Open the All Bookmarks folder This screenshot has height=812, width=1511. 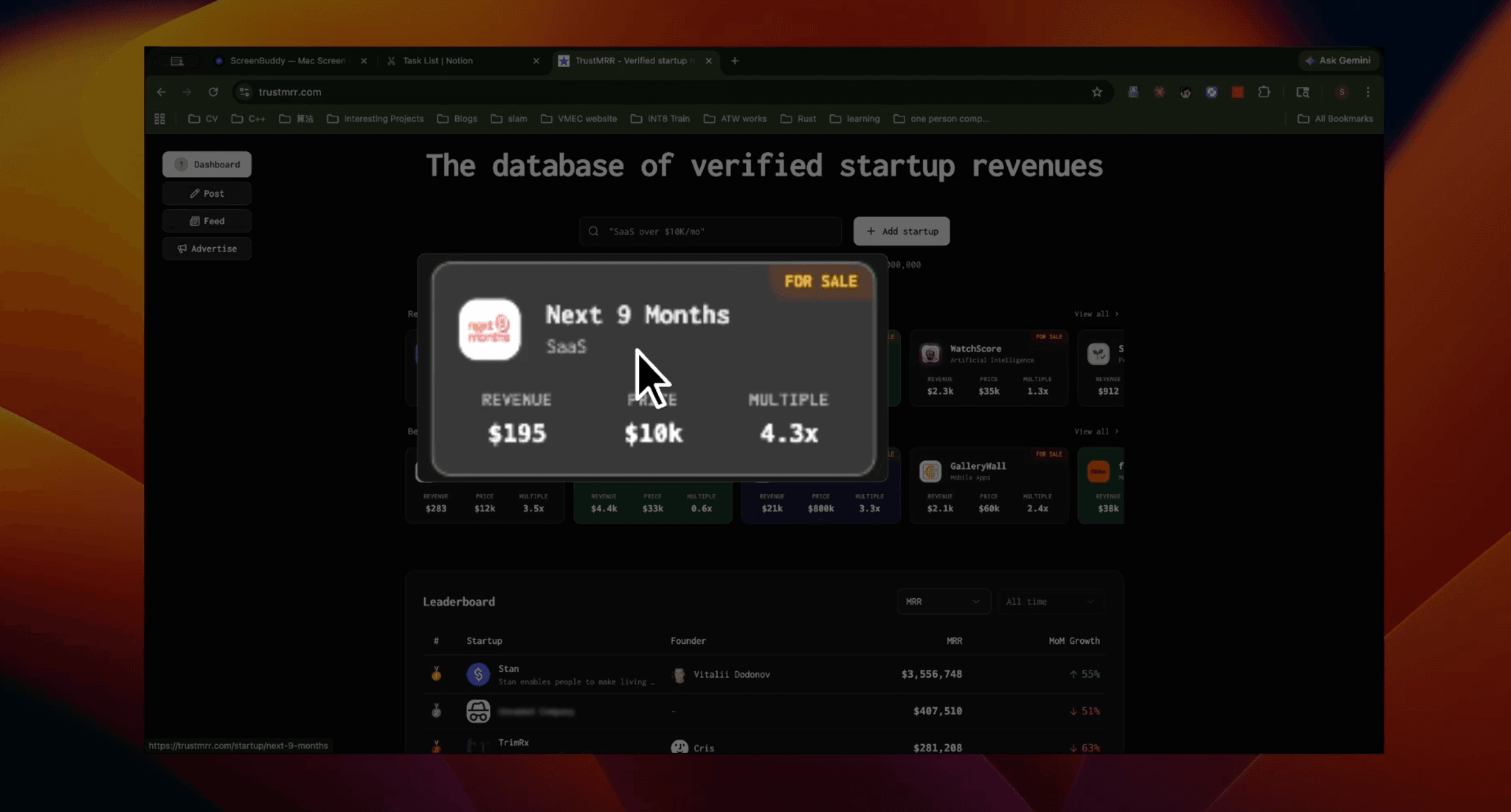click(x=1335, y=119)
